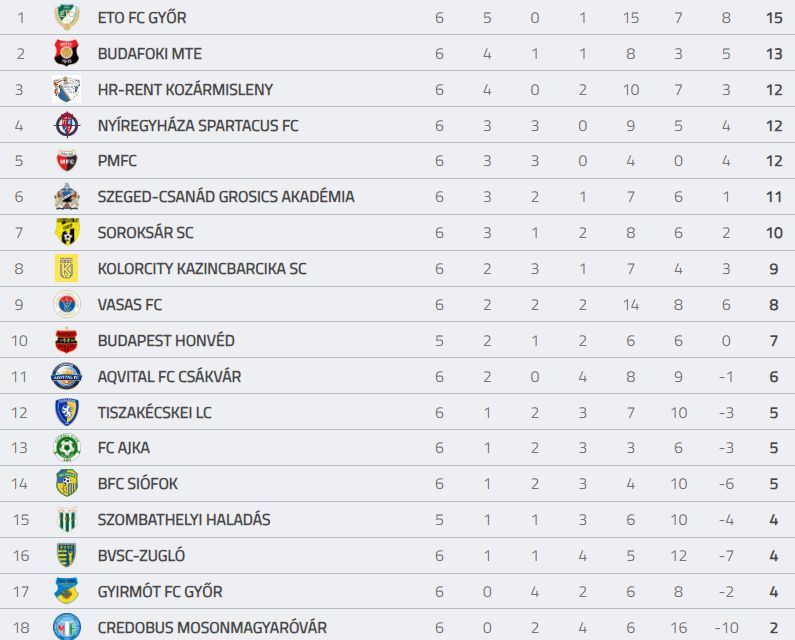Click the Nyíregyháza Spartacus FC logo
The width and height of the screenshot is (795, 640).
66,125
